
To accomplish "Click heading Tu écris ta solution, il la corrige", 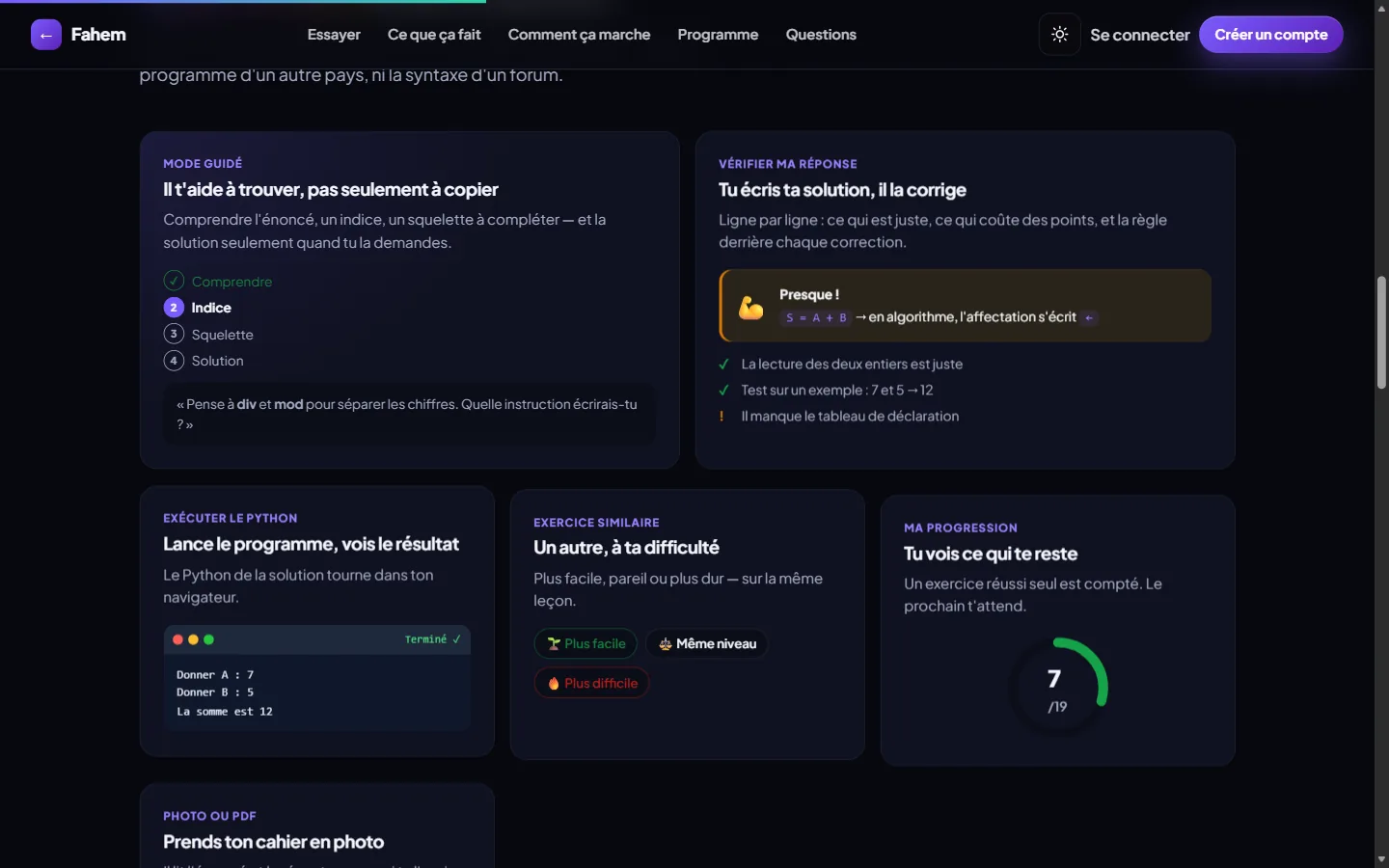I will pos(842,190).
